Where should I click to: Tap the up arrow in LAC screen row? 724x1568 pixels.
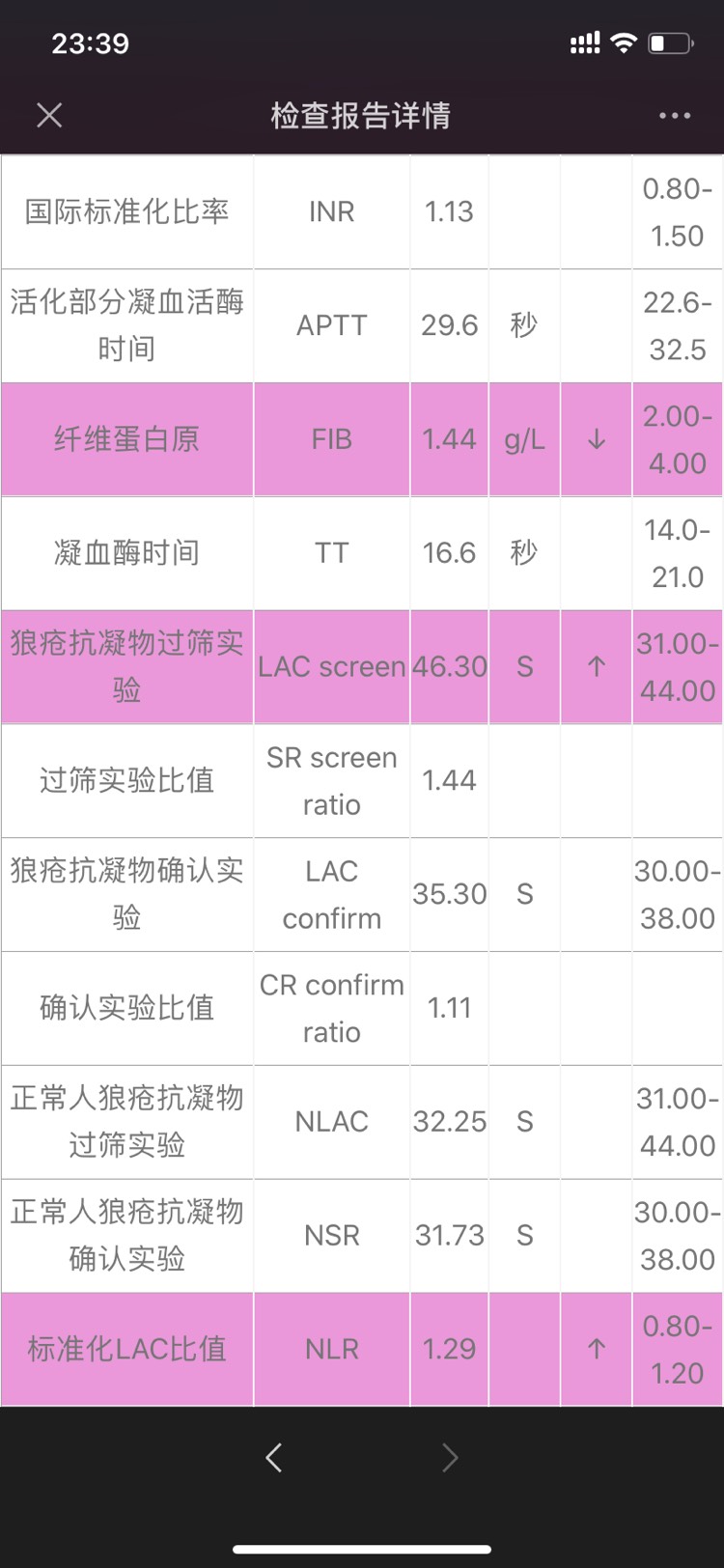[x=597, y=667]
